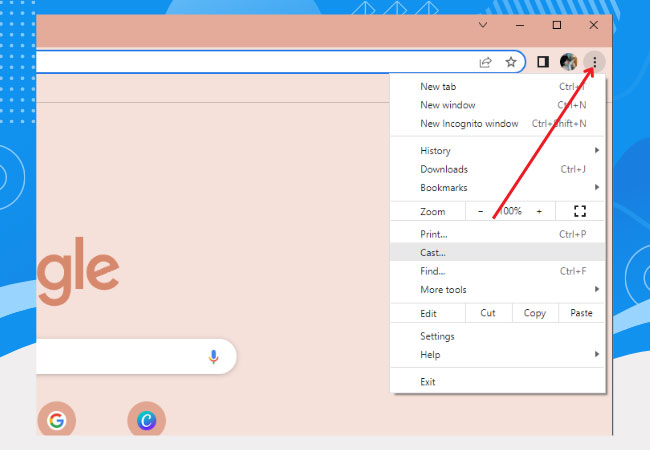Screen dimensions: 650x450
Task: Decrease zoom with the minus button
Action: point(481,211)
